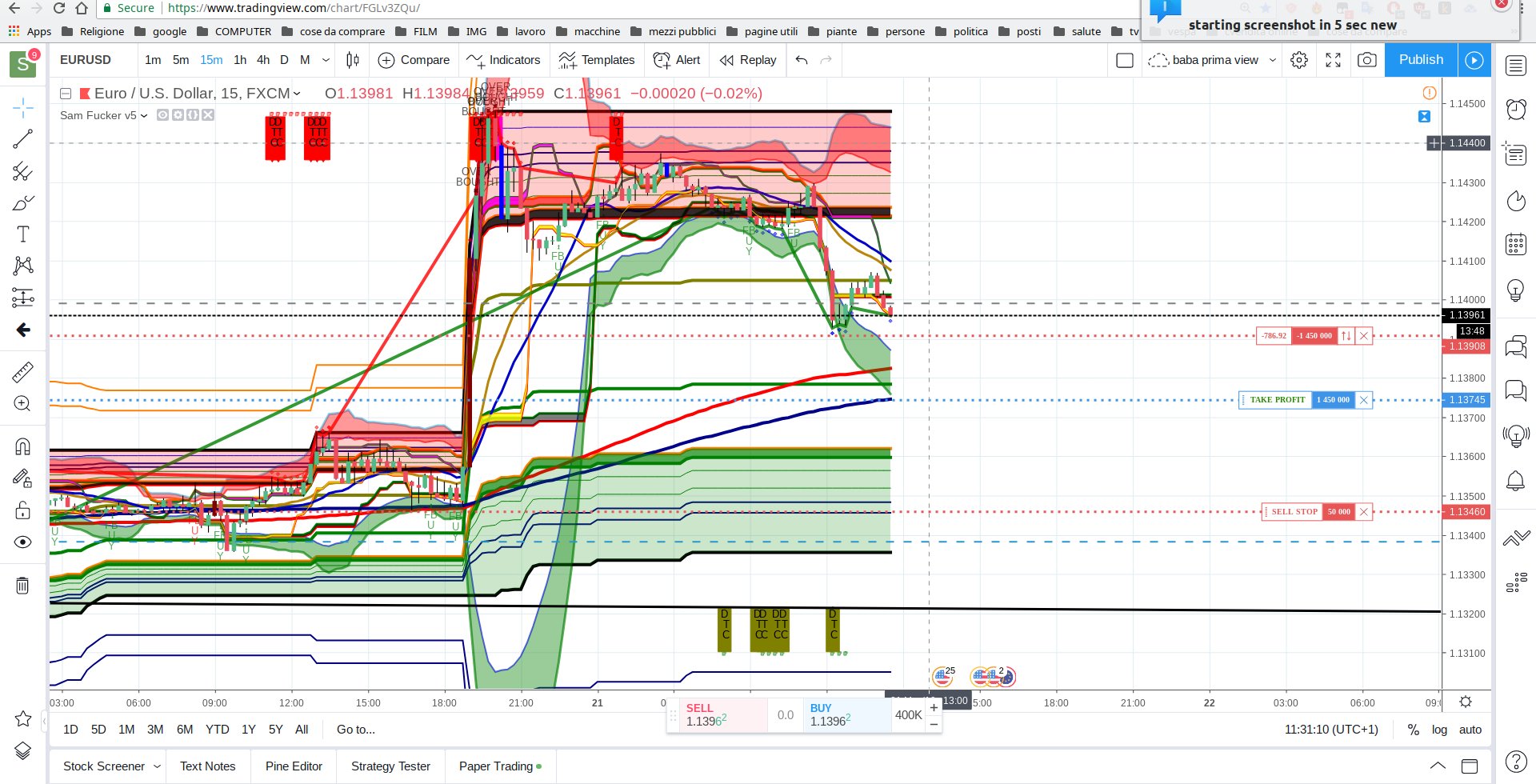This screenshot has height=784, width=1536.
Task: Increase order quantity with plus stepper
Action: tap(934, 707)
